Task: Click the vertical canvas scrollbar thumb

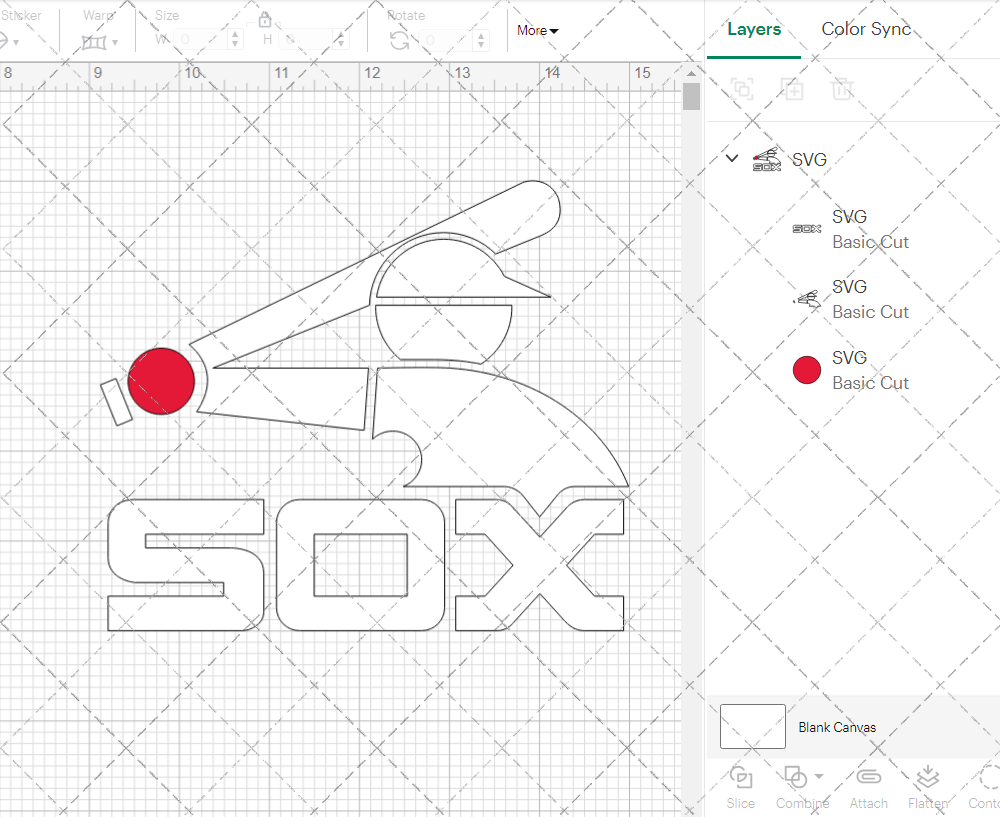Action: tap(691, 96)
